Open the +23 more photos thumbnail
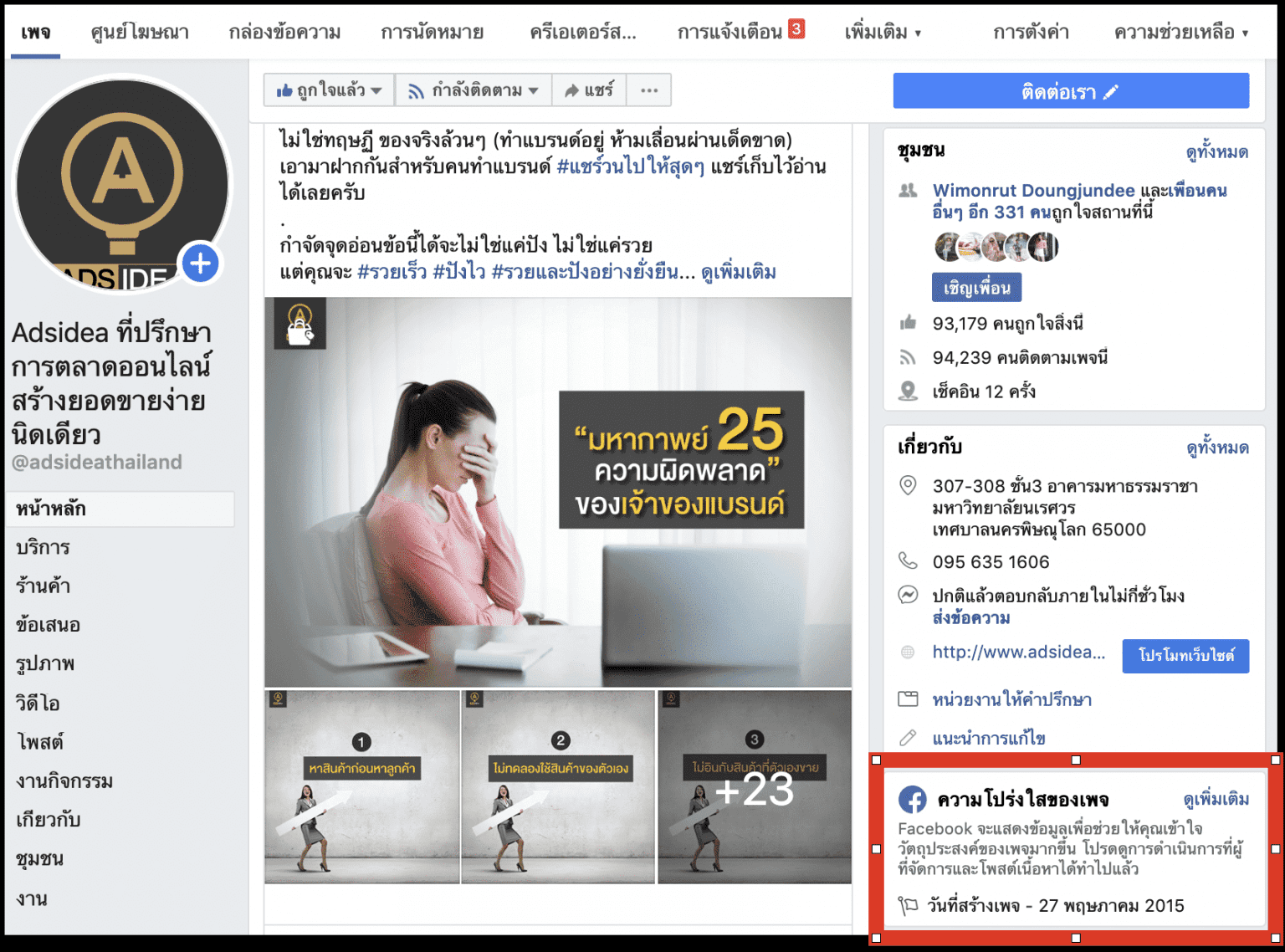The image size is (1285, 952). tap(754, 787)
